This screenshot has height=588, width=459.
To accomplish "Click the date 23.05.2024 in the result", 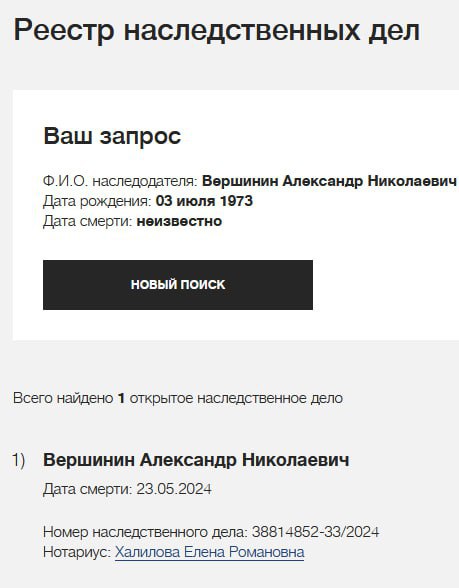I will (x=174, y=489).
